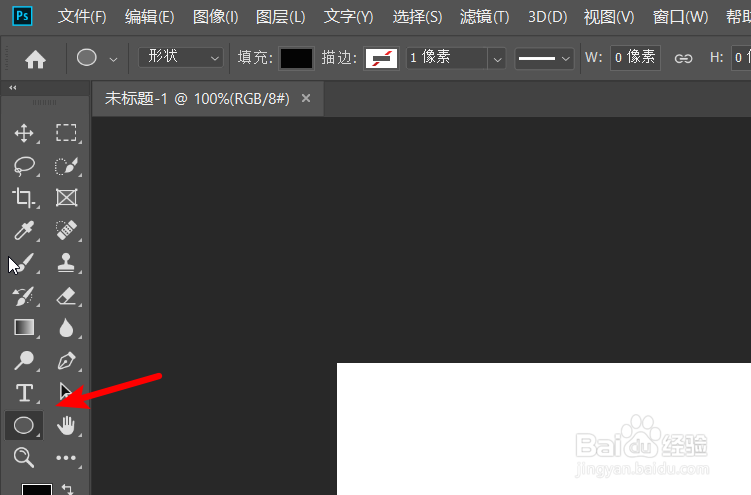This screenshot has height=495, width=751.
Task: Open the 图层(L) menu
Action: pyautogui.click(x=281, y=17)
